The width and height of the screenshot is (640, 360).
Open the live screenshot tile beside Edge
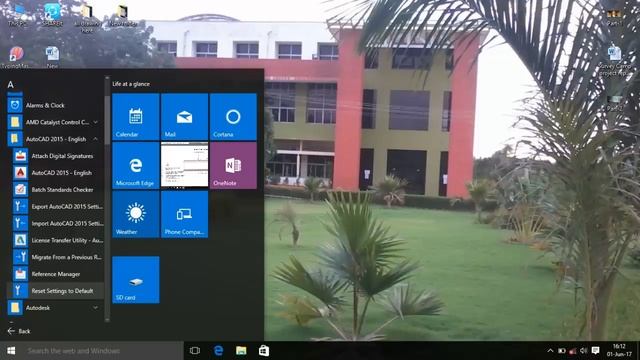tap(184, 164)
